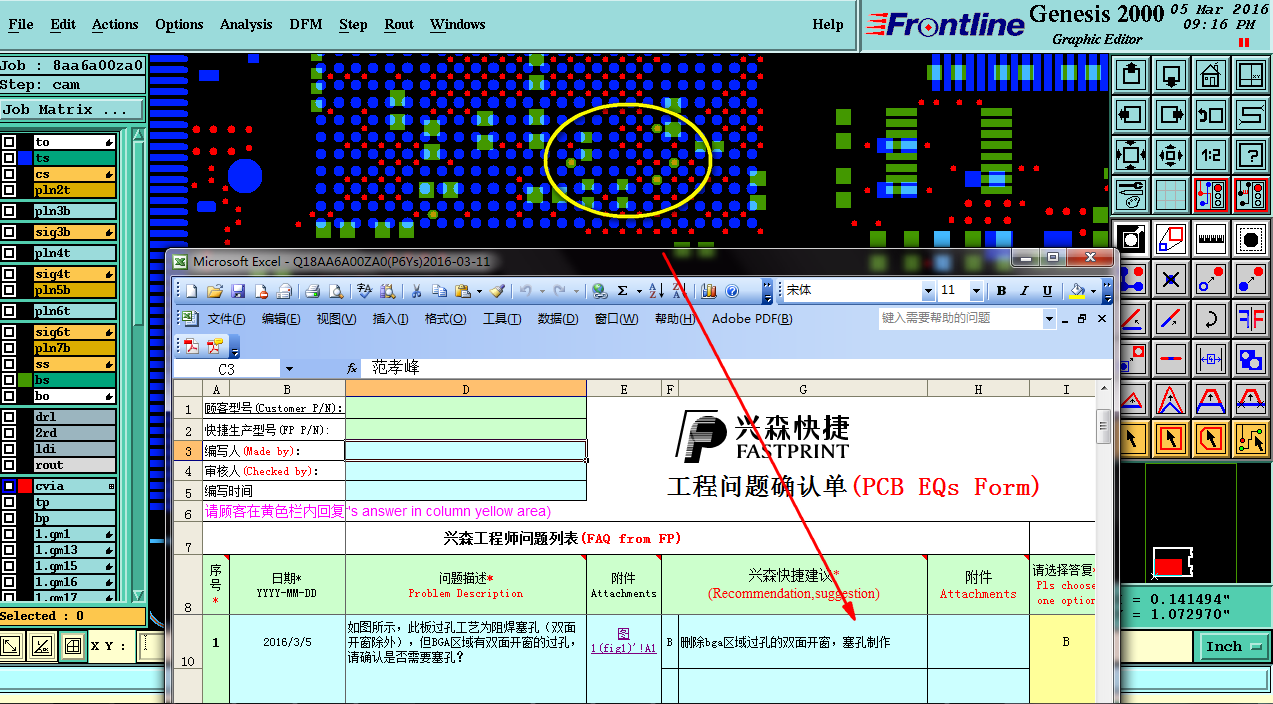Select the mirror F tool
Screen dimensions: 1273x704
point(1251,318)
